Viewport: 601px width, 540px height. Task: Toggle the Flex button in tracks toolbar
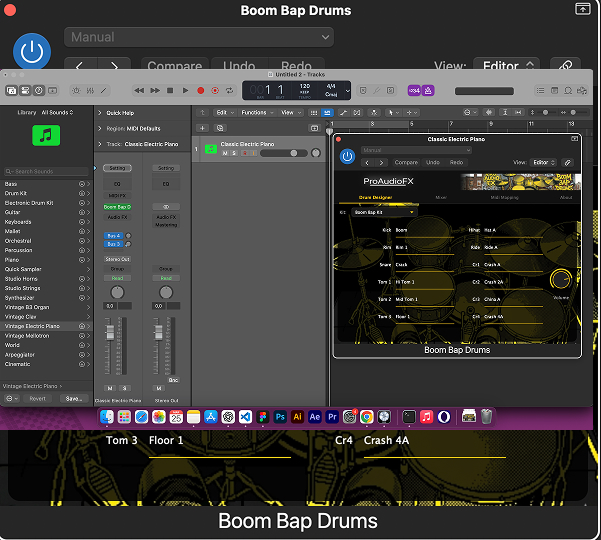357,113
